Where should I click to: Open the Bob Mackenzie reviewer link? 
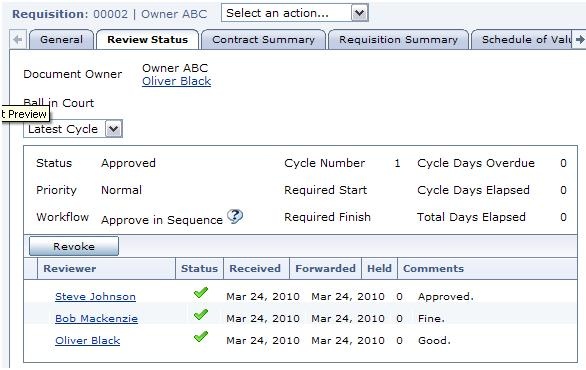click(x=96, y=319)
